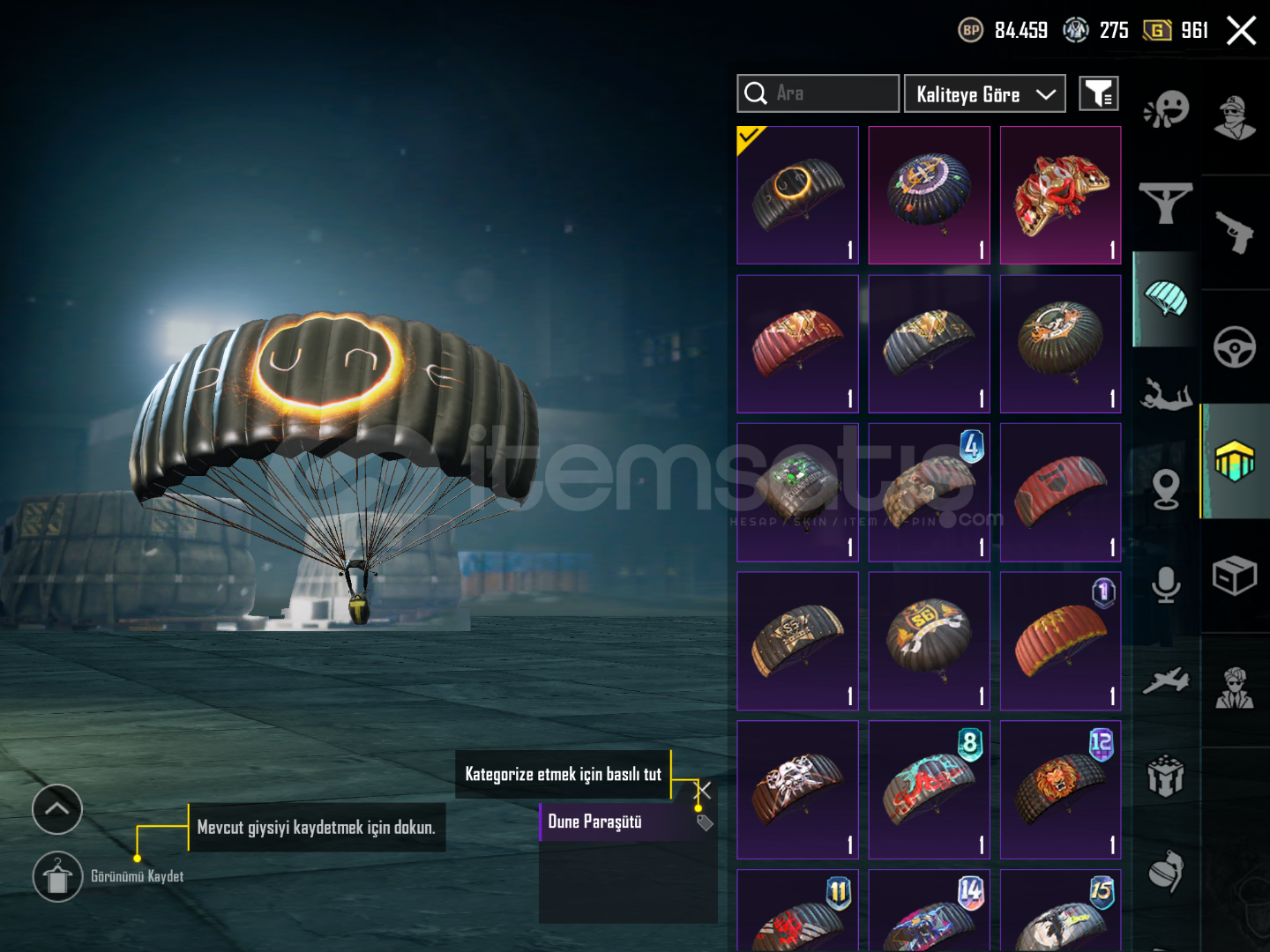Click the Ara search field
Screen dimensions: 1270x952
tap(818, 93)
